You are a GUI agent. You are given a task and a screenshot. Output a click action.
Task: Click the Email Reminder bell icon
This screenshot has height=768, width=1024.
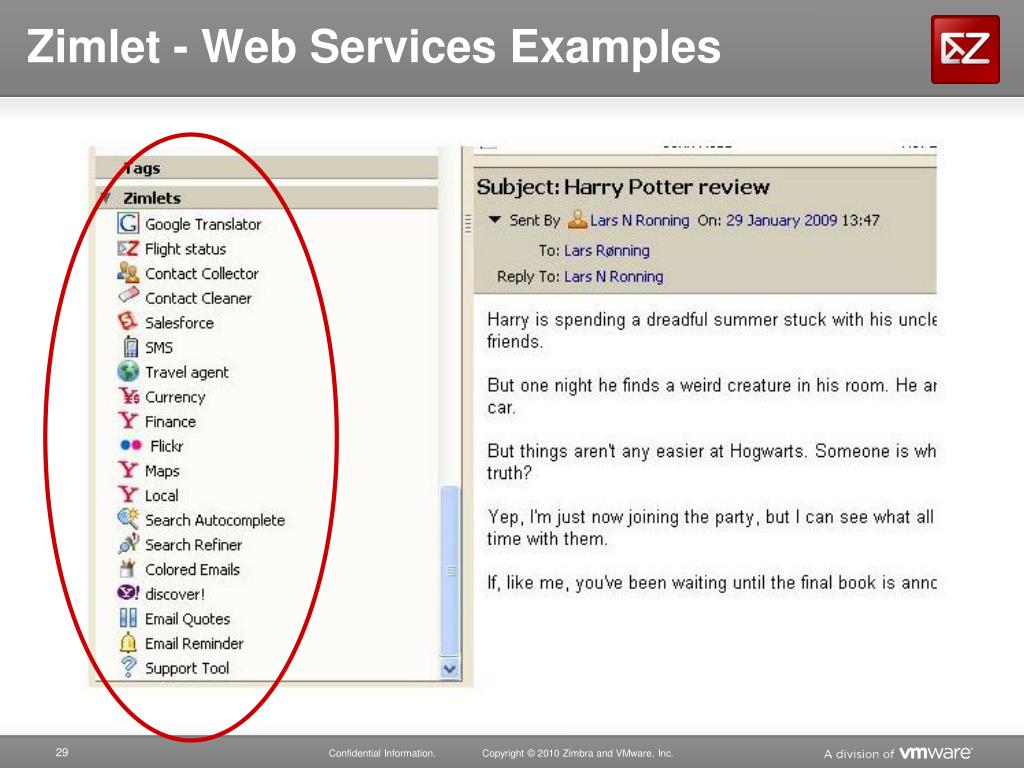[128, 643]
